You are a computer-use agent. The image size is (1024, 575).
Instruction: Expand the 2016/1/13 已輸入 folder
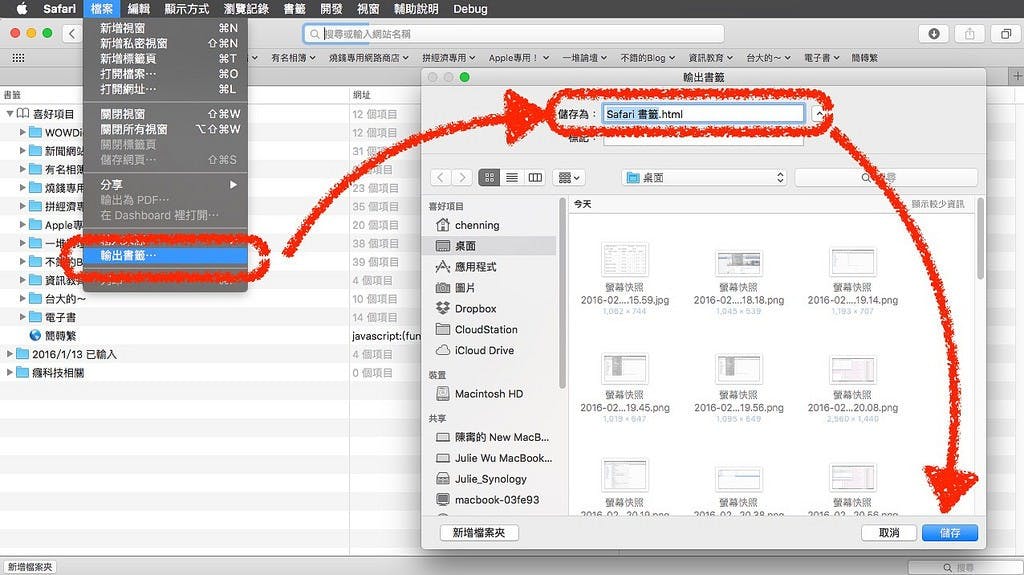point(10,353)
